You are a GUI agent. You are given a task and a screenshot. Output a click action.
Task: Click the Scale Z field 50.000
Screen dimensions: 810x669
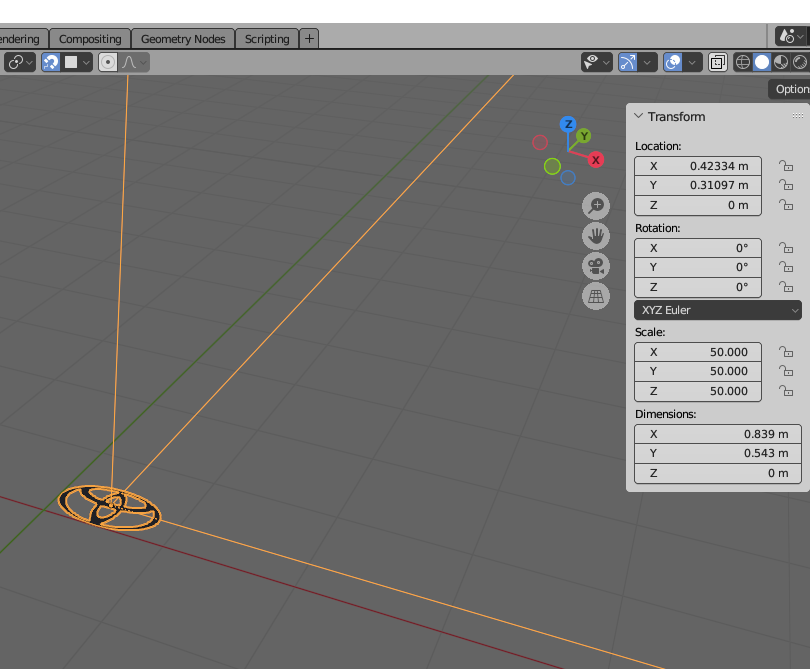tap(698, 391)
